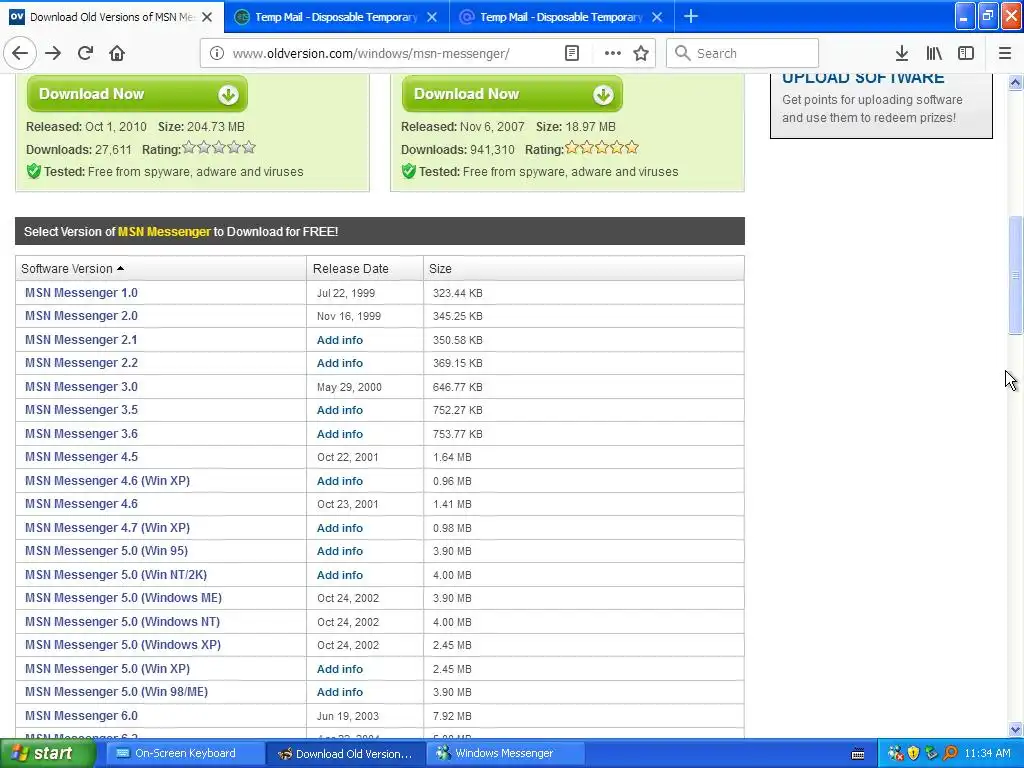The width and height of the screenshot is (1024, 768).
Task: Switch to the first Temp Mail tab
Action: [336, 17]
